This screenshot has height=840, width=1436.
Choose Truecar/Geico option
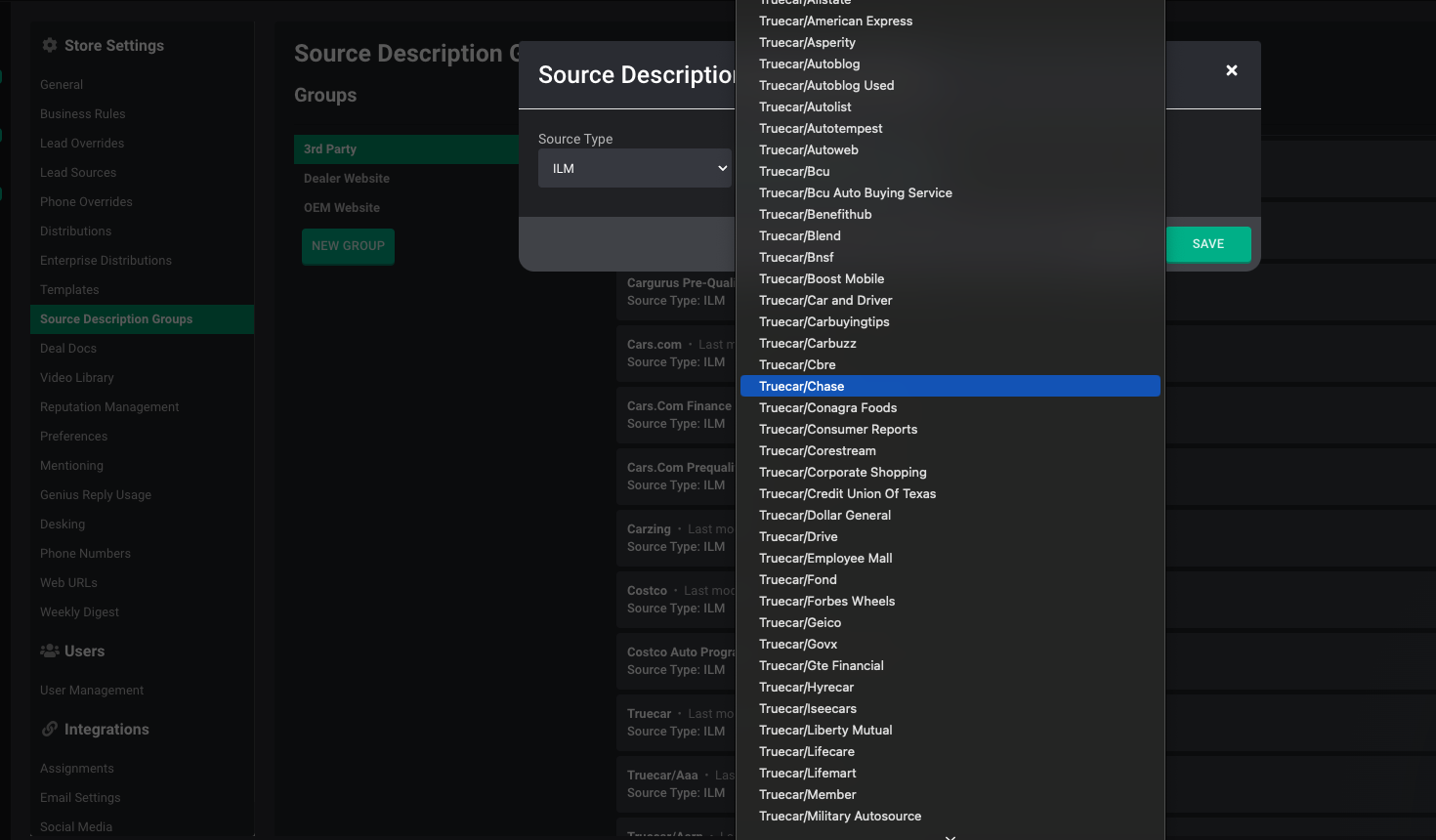point(950,623)
